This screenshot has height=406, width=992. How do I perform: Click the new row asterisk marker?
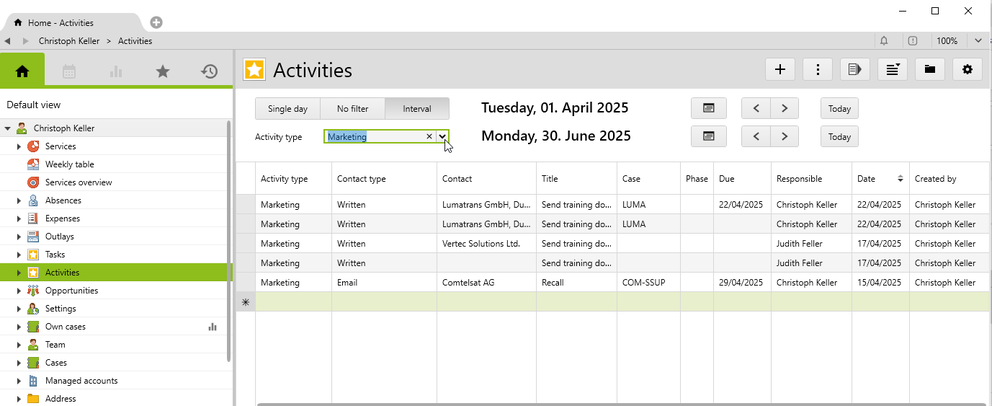[245, 302]
